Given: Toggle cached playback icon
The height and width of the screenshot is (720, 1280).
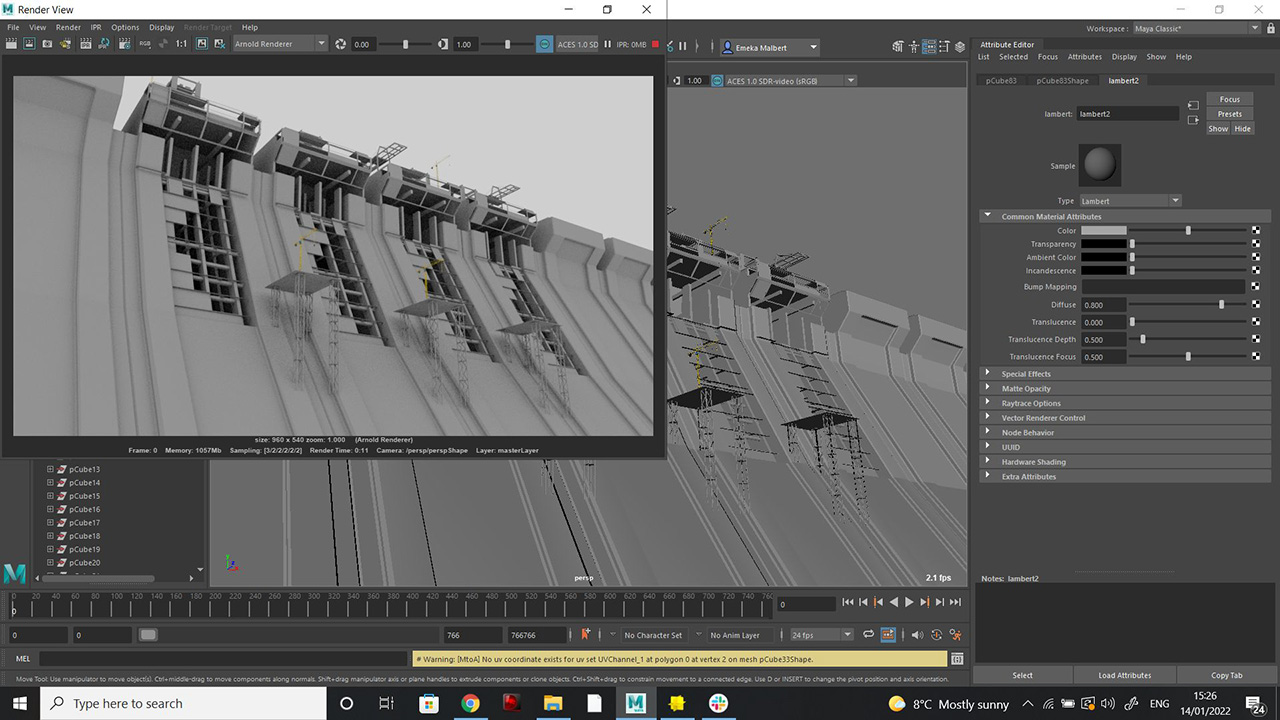Looking at the screenshot, I should [x=888, y=634].
